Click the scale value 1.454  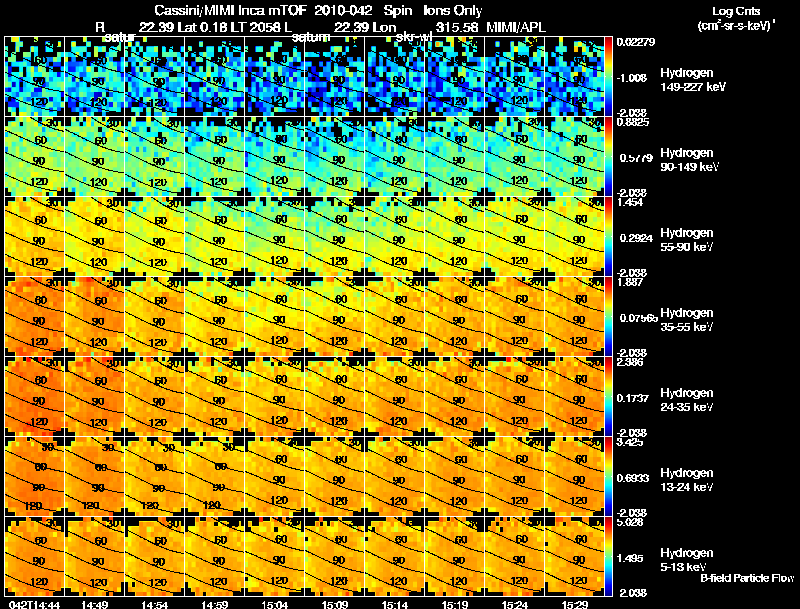tap(630, 202)
